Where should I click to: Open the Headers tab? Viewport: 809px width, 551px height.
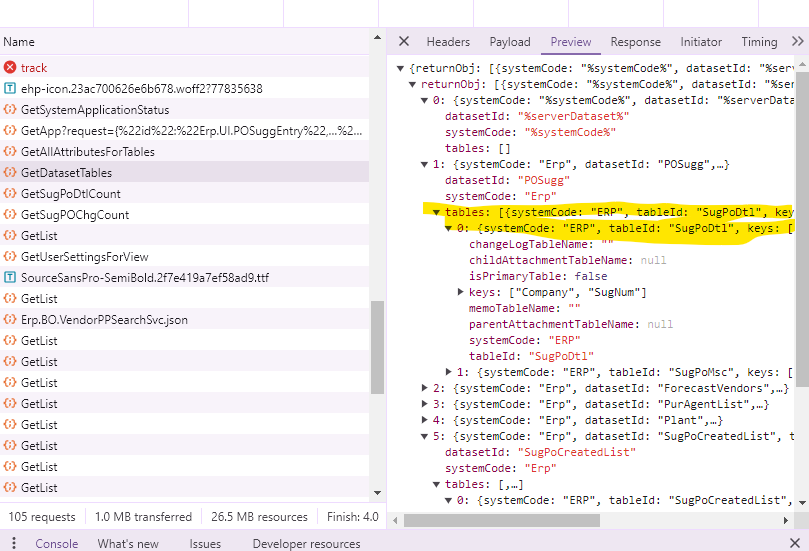(x=448, y=42)
